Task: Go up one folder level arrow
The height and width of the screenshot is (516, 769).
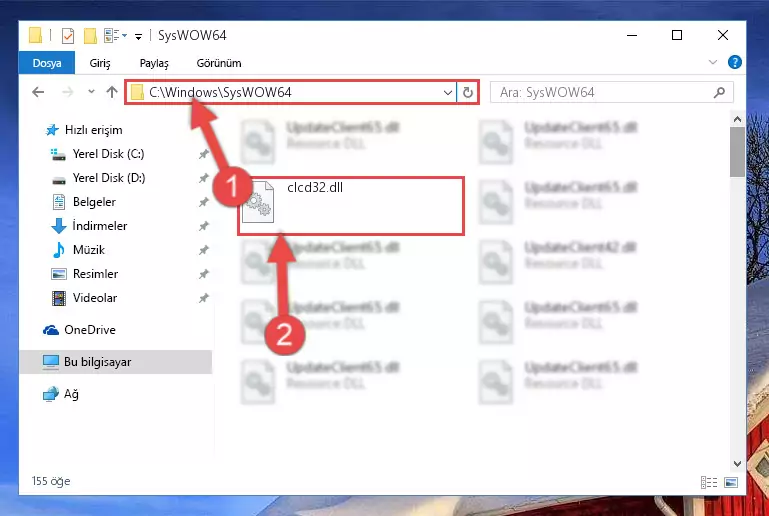Action: coord(112,92)
